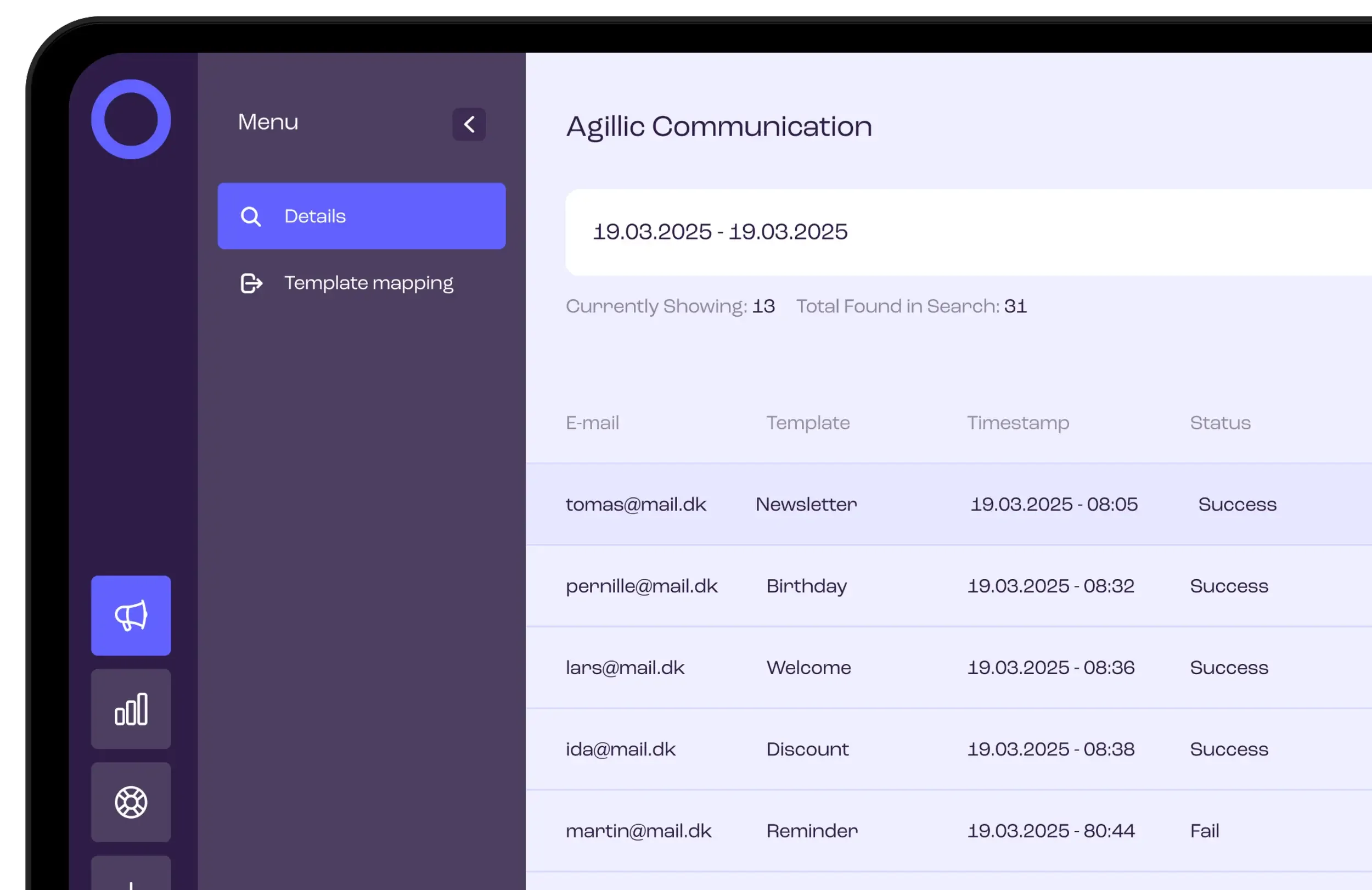The width and height of the screenshot is (1372, 890).
Task: Sort by the Timestamp column header
Action: pos(1017,423)
